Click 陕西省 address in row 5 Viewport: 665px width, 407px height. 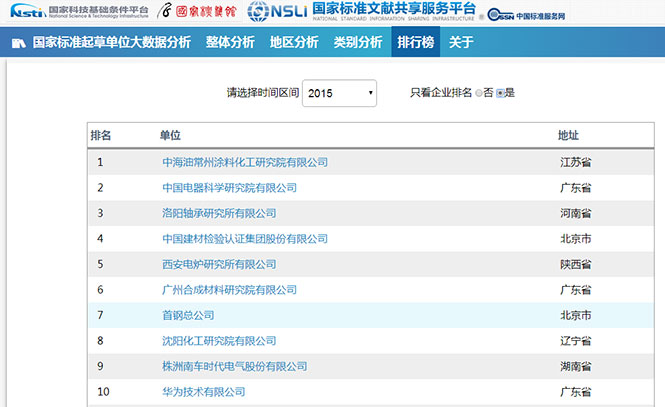[576, 265]
